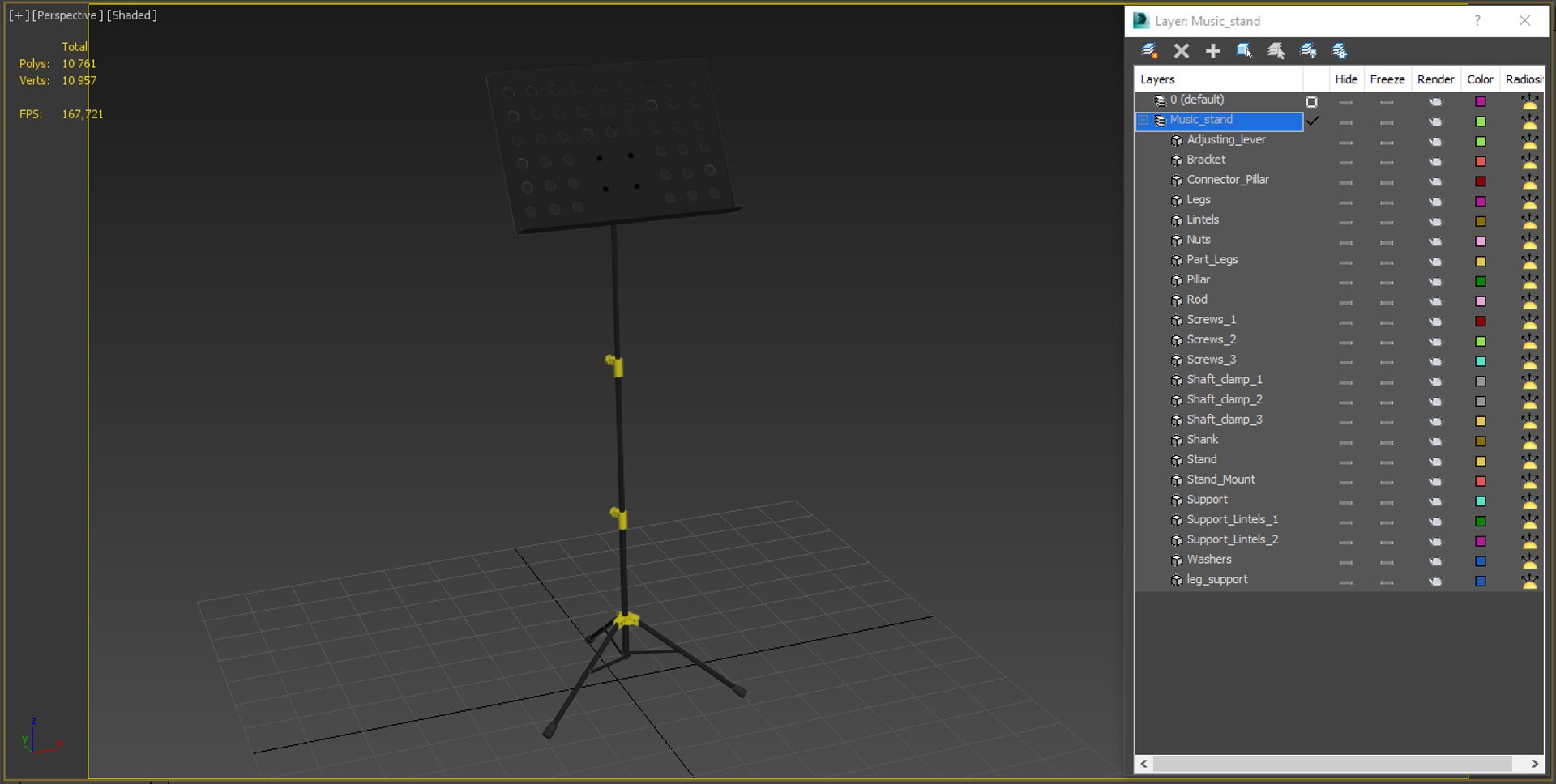Toggle Hide for the Legs object
Viewport: 1556px width, 784px height.
pos(1346,202)
